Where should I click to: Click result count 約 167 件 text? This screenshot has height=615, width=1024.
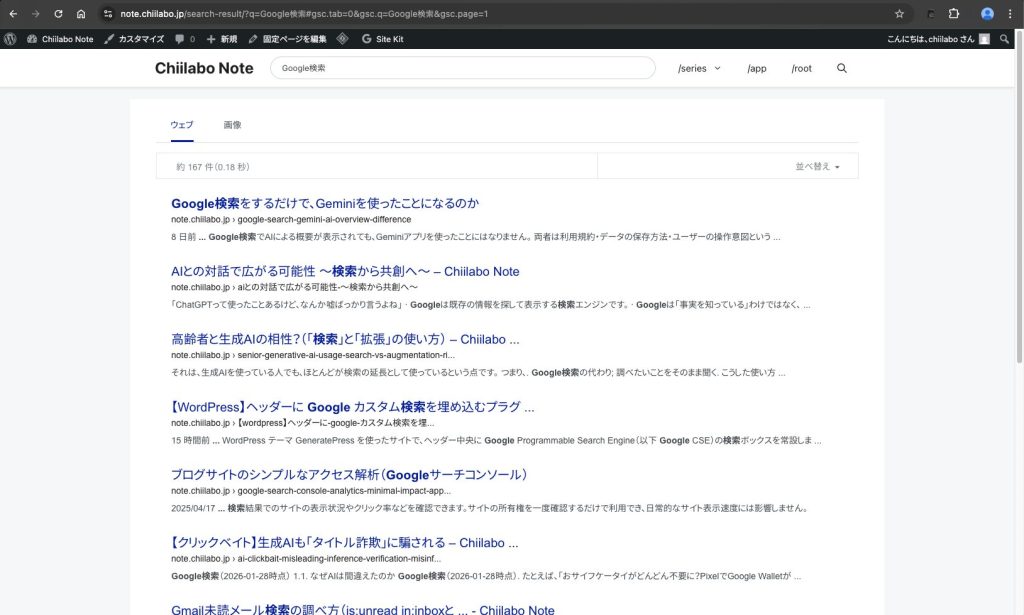pos(212,167)
